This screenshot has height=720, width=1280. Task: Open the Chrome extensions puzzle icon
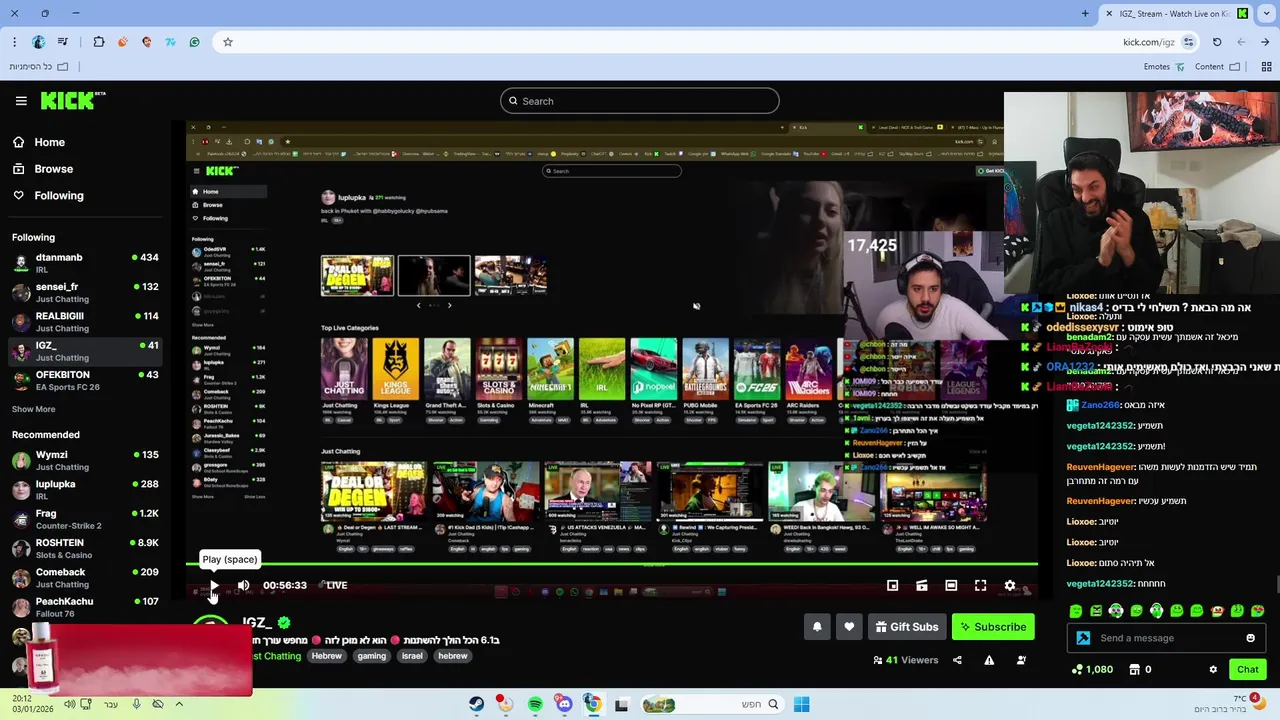pos(99,42)
